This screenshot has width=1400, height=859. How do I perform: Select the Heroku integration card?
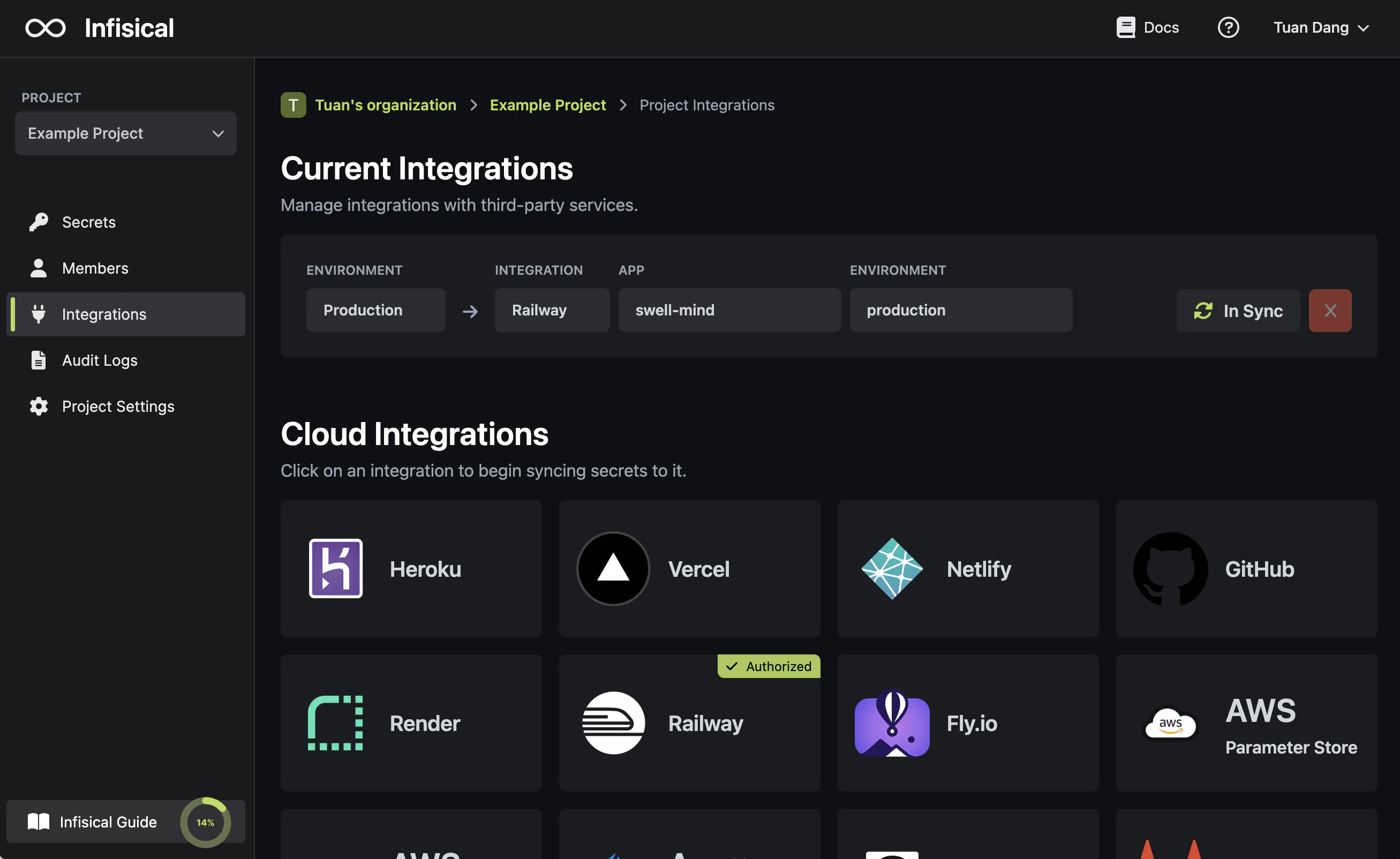411,569
